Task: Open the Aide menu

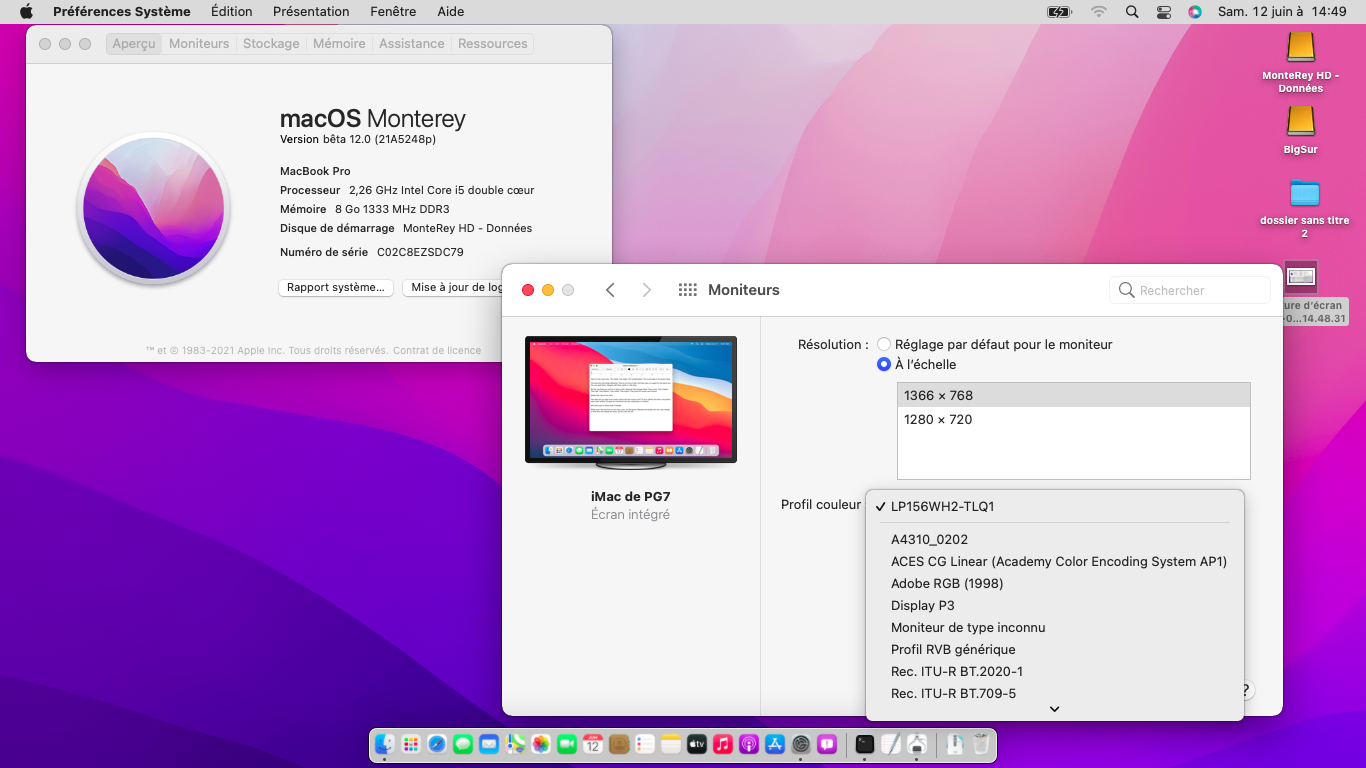Action: [451, 12]
